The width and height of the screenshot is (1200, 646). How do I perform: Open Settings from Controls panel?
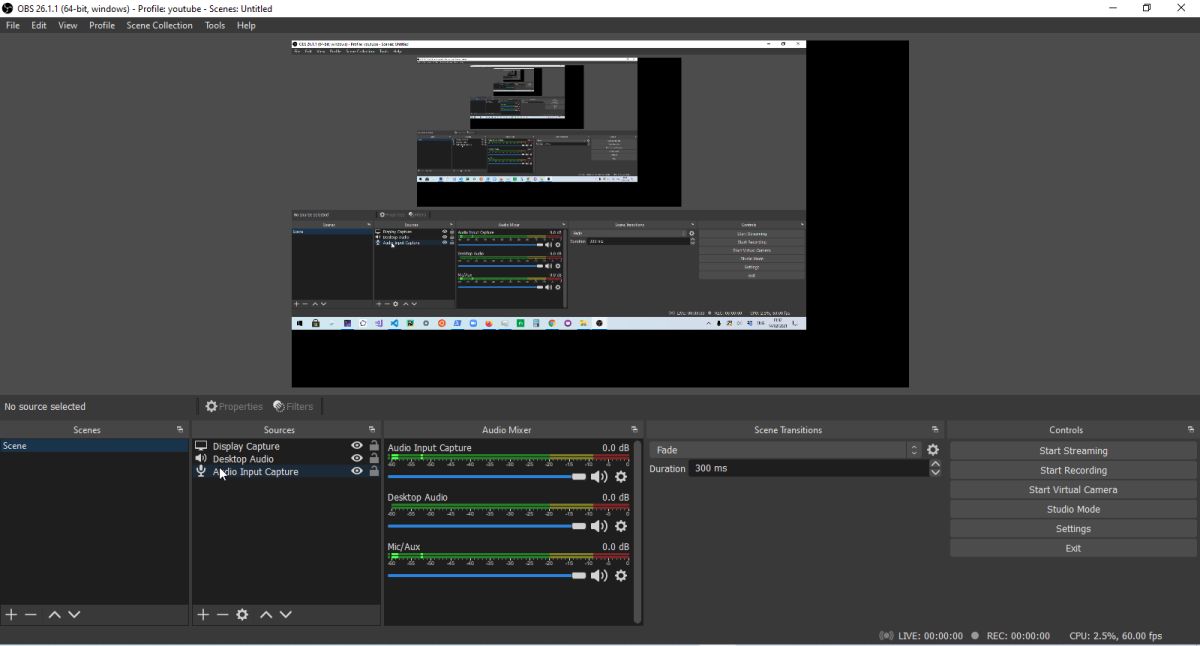click(x=1073, y=529)
